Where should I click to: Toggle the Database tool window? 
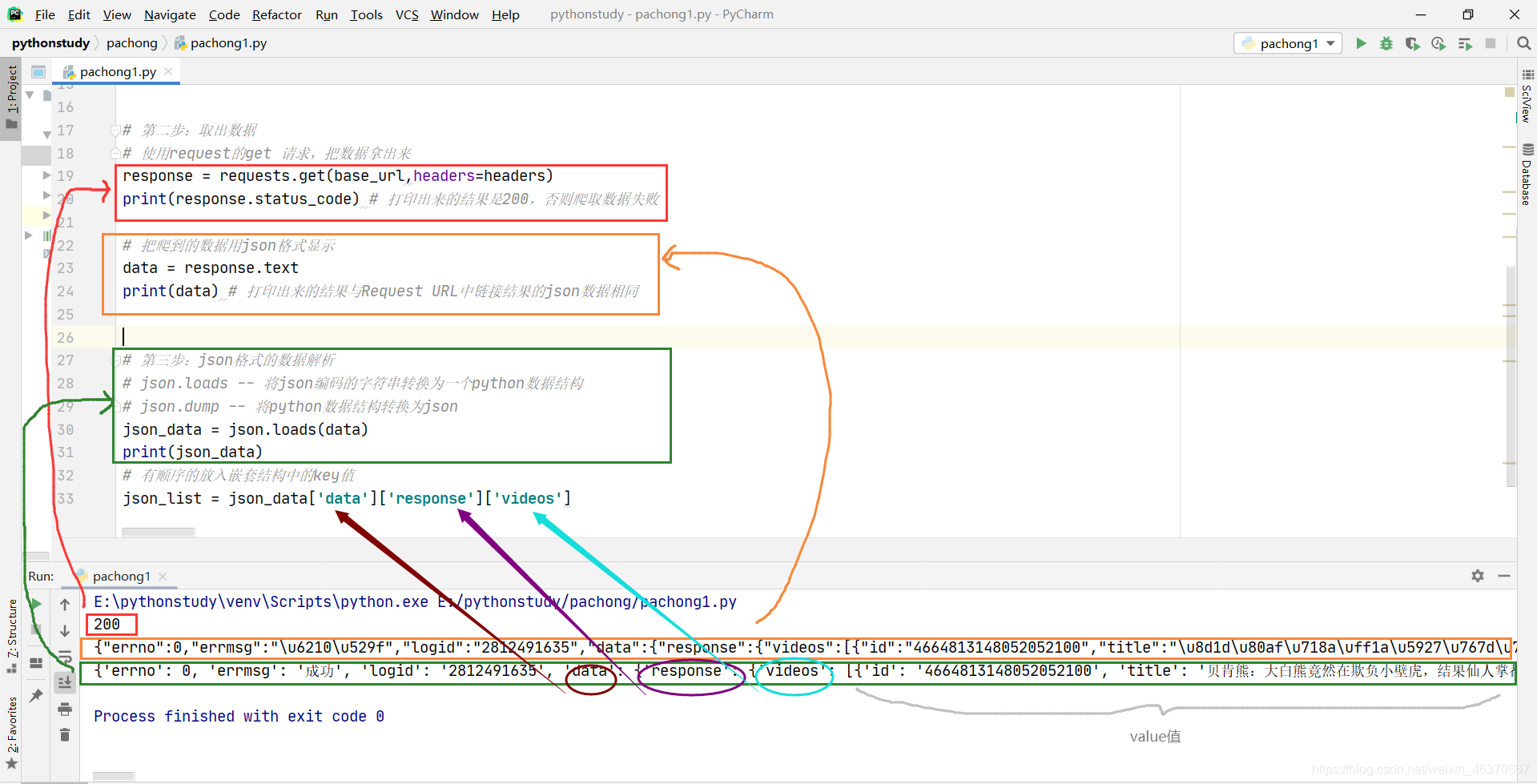pyautogui.click(x=1527, y=175)
